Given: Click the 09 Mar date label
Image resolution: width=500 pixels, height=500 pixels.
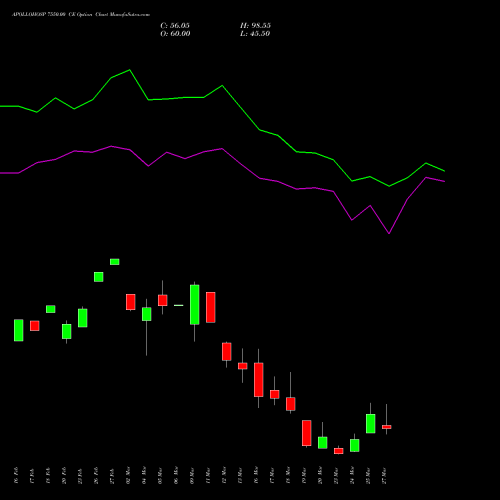Looking at the screenshot, I should pos(192,475).
